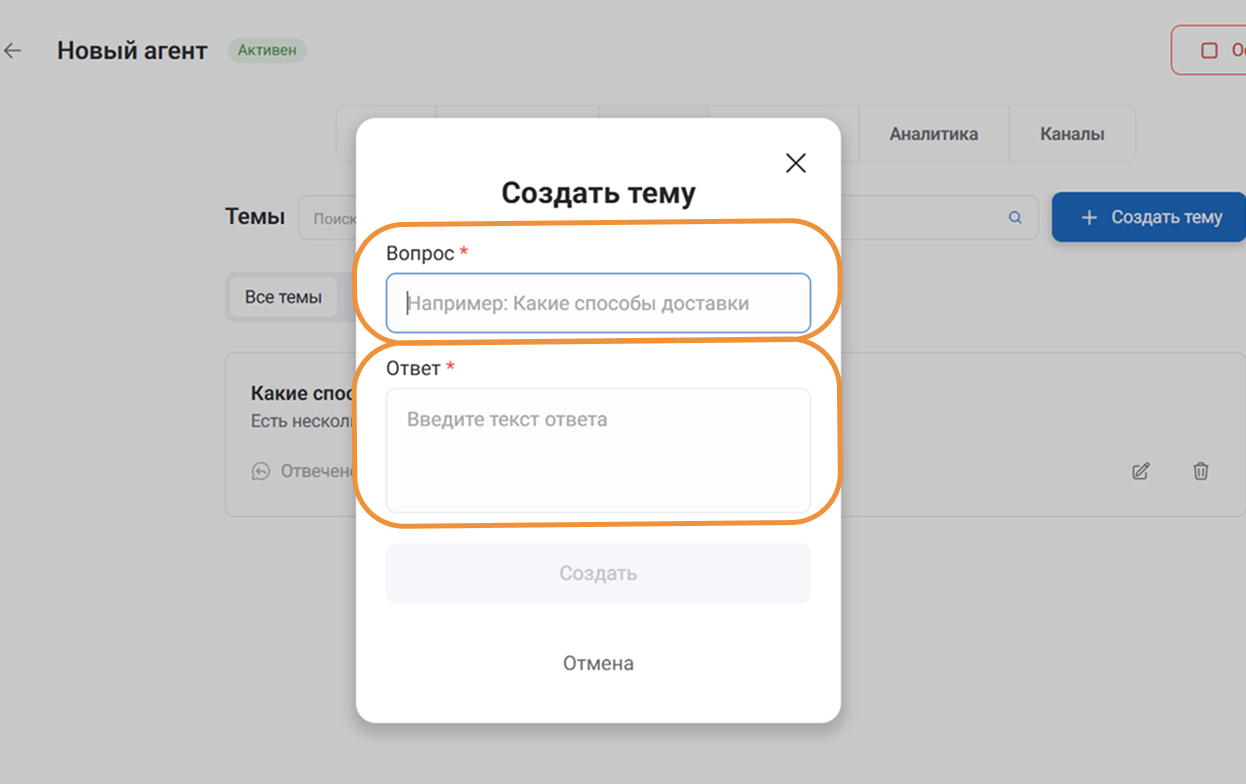Open the Аналитика tab
Image resolution: width=1246 pixels, height=784 pixels.
pyautogui.click(x=933, y=134)
